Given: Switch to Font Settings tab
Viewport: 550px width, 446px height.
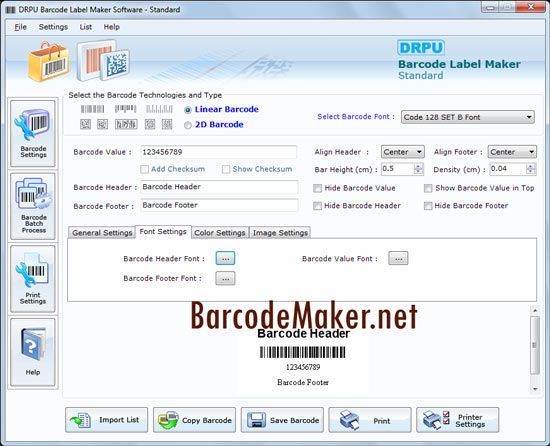Looking at the screenshot, I should coord(163,232).
